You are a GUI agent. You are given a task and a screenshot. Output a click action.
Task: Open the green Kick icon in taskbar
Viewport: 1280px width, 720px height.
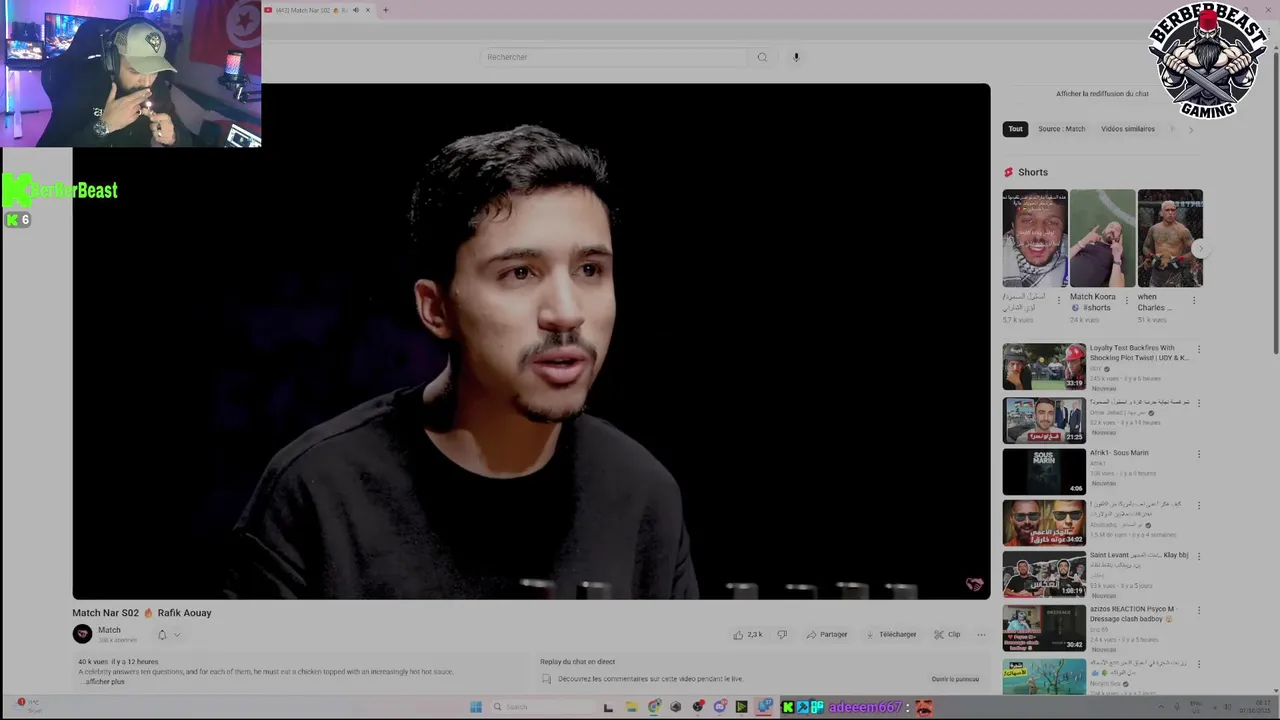tap(787, 707)
